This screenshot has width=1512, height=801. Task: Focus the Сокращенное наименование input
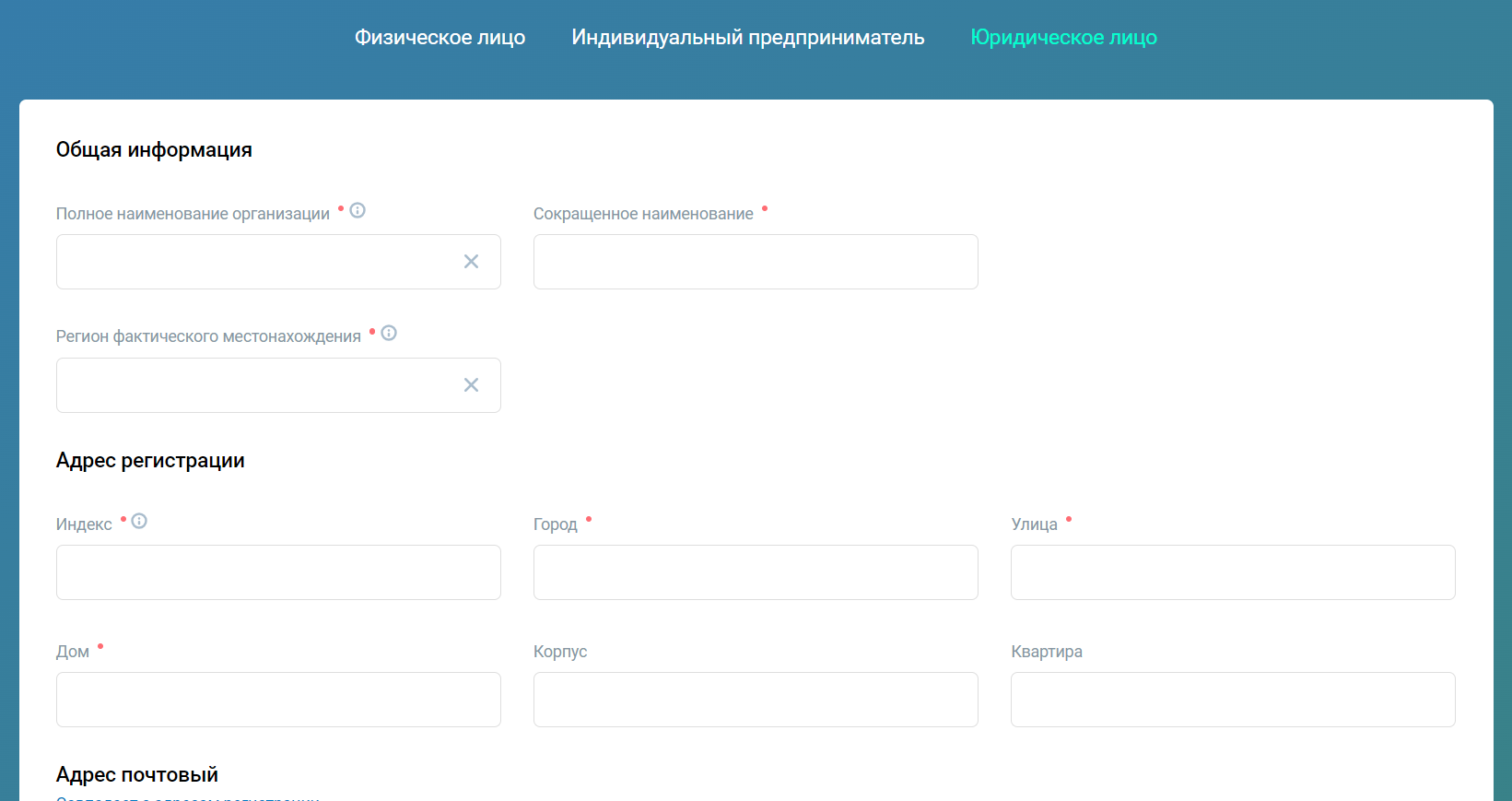756,262
